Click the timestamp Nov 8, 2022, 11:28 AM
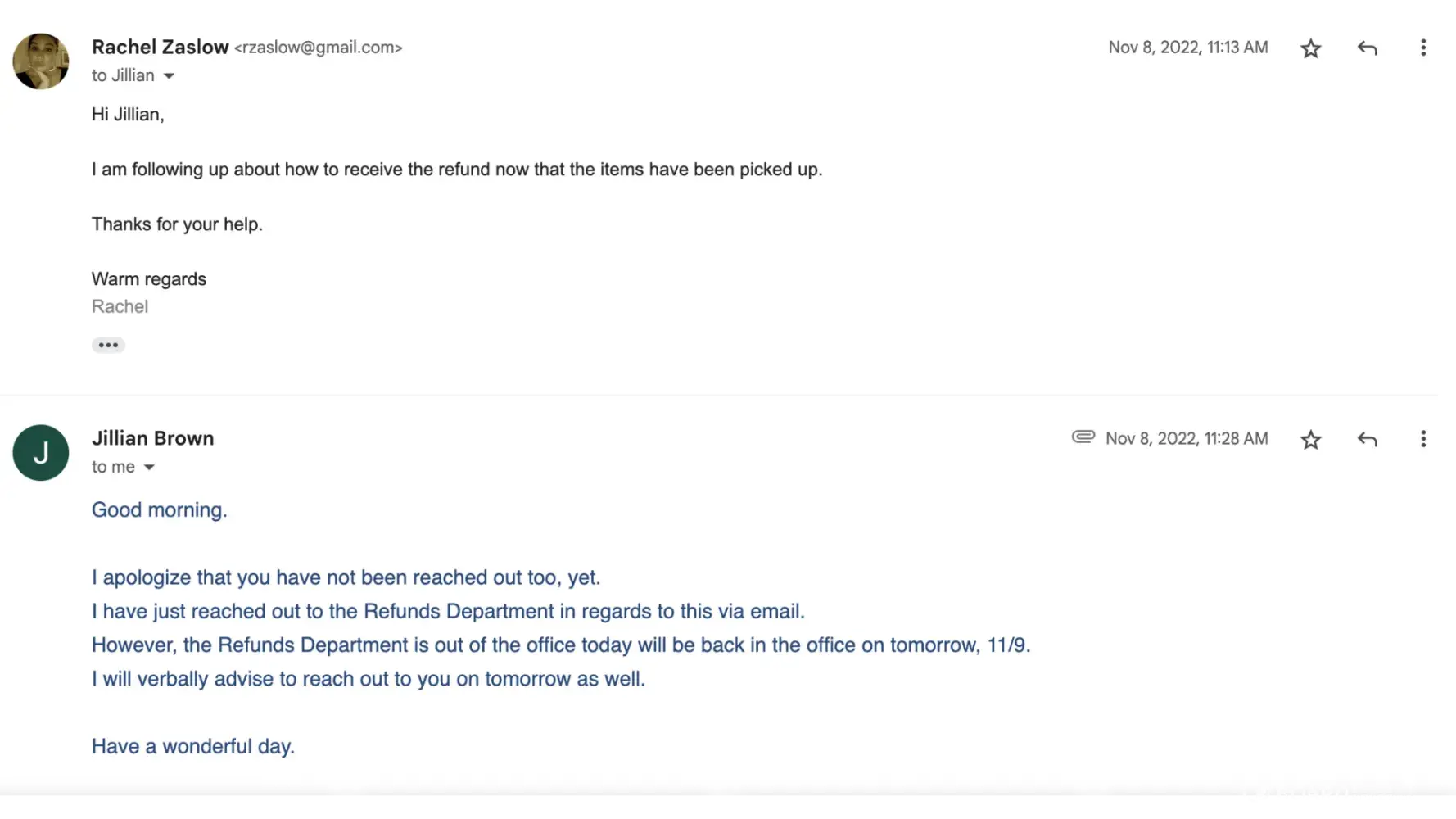Screen dimensions: 1456x819 1187,439
